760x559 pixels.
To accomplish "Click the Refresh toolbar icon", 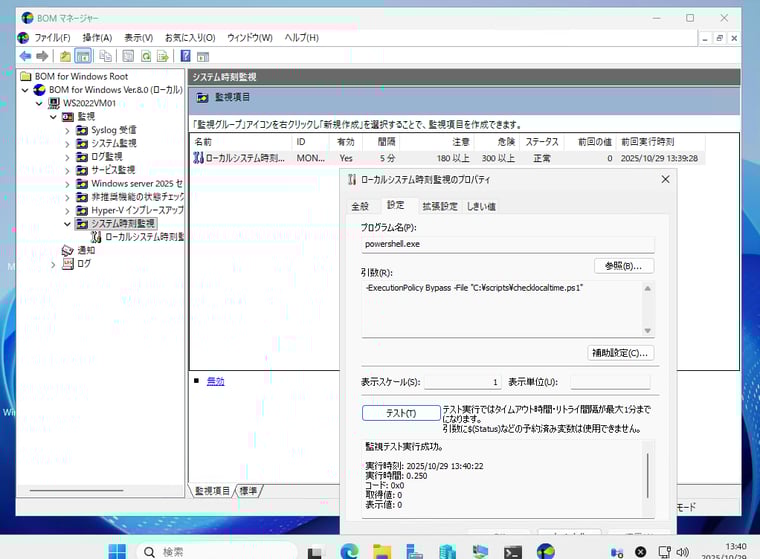I will click(145, 56).
